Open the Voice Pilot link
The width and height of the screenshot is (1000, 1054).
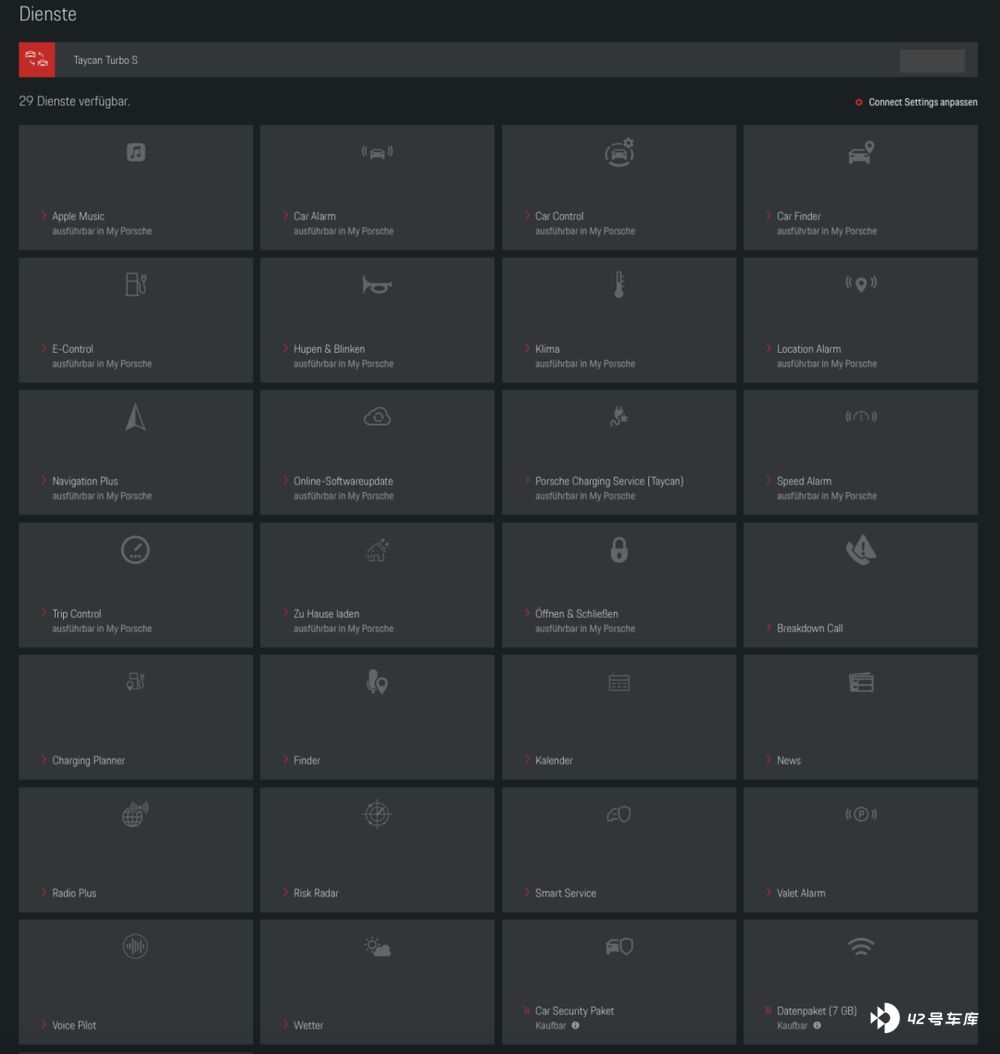click(74, 1025)
